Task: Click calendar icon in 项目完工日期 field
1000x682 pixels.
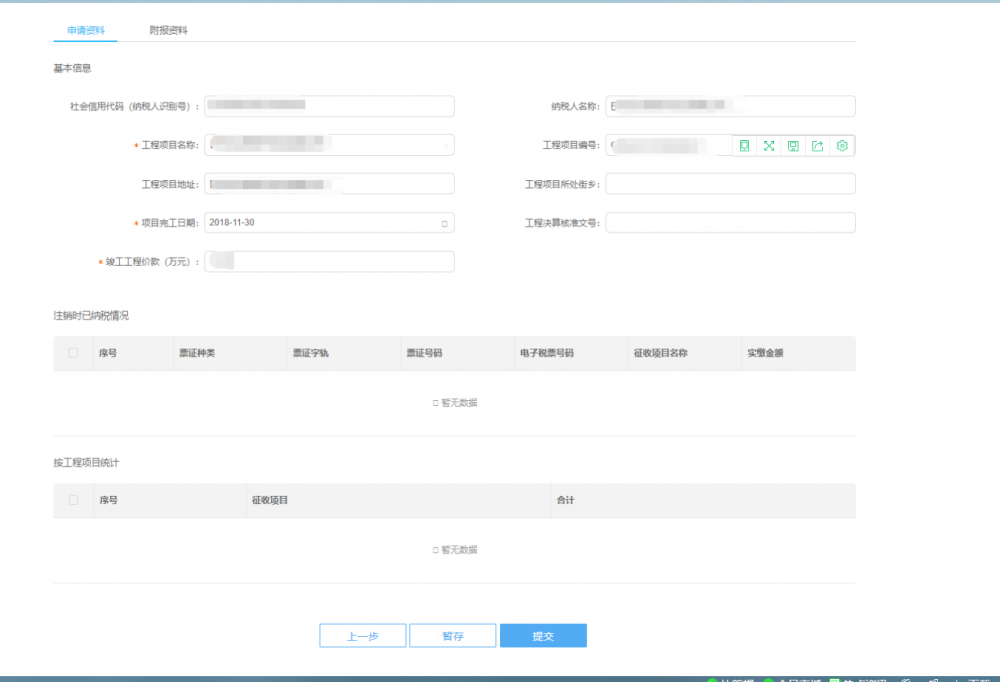Action: coord(444,223)
